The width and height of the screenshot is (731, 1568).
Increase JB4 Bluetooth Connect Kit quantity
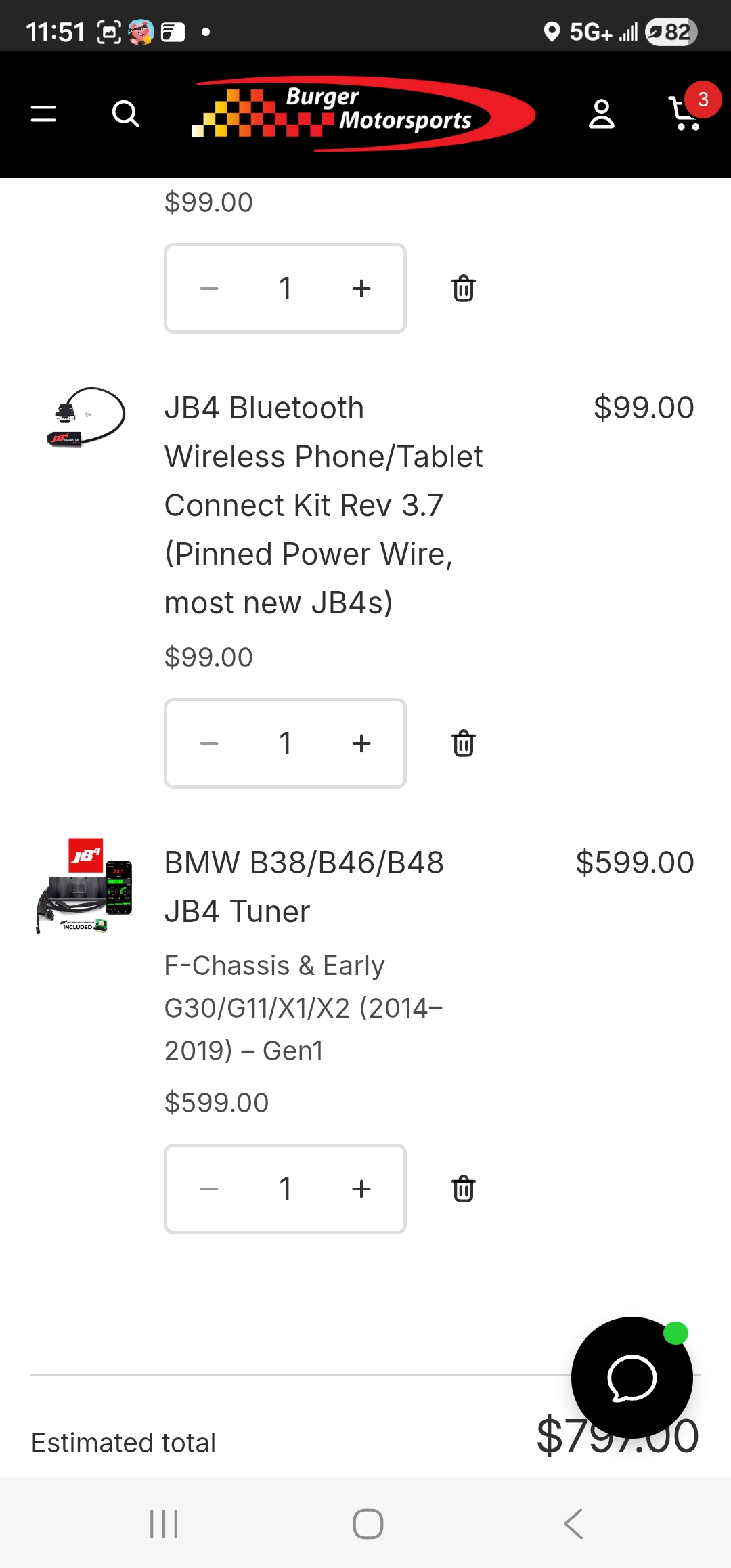(361, 743)
